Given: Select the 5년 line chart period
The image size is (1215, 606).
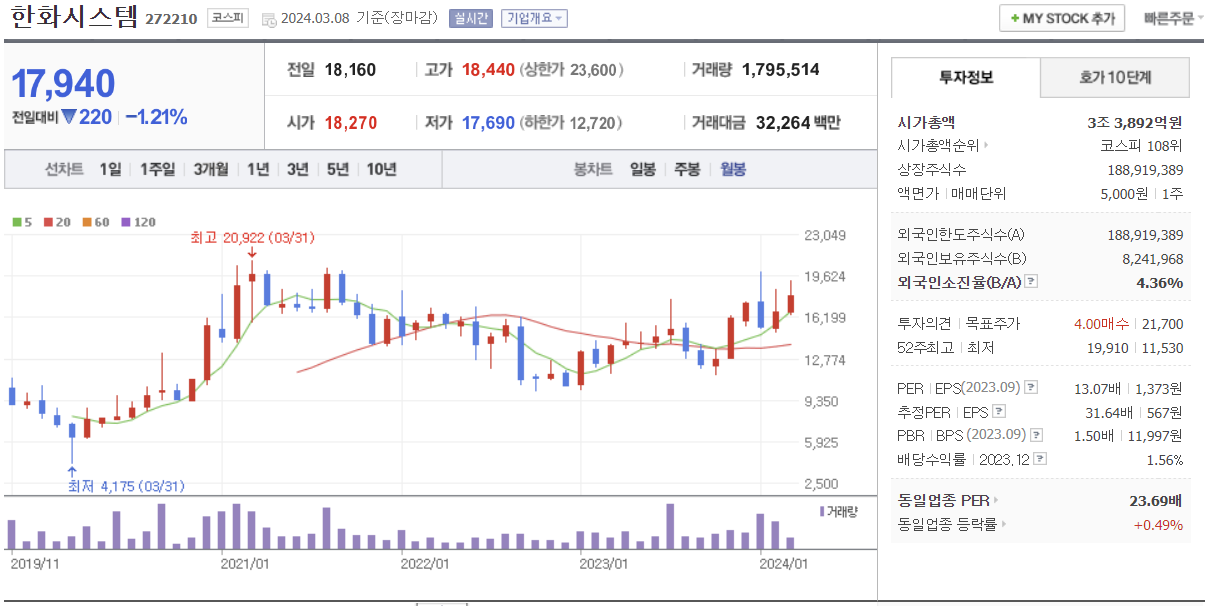Looking at the screenshot, I should [x=337, y=169].
